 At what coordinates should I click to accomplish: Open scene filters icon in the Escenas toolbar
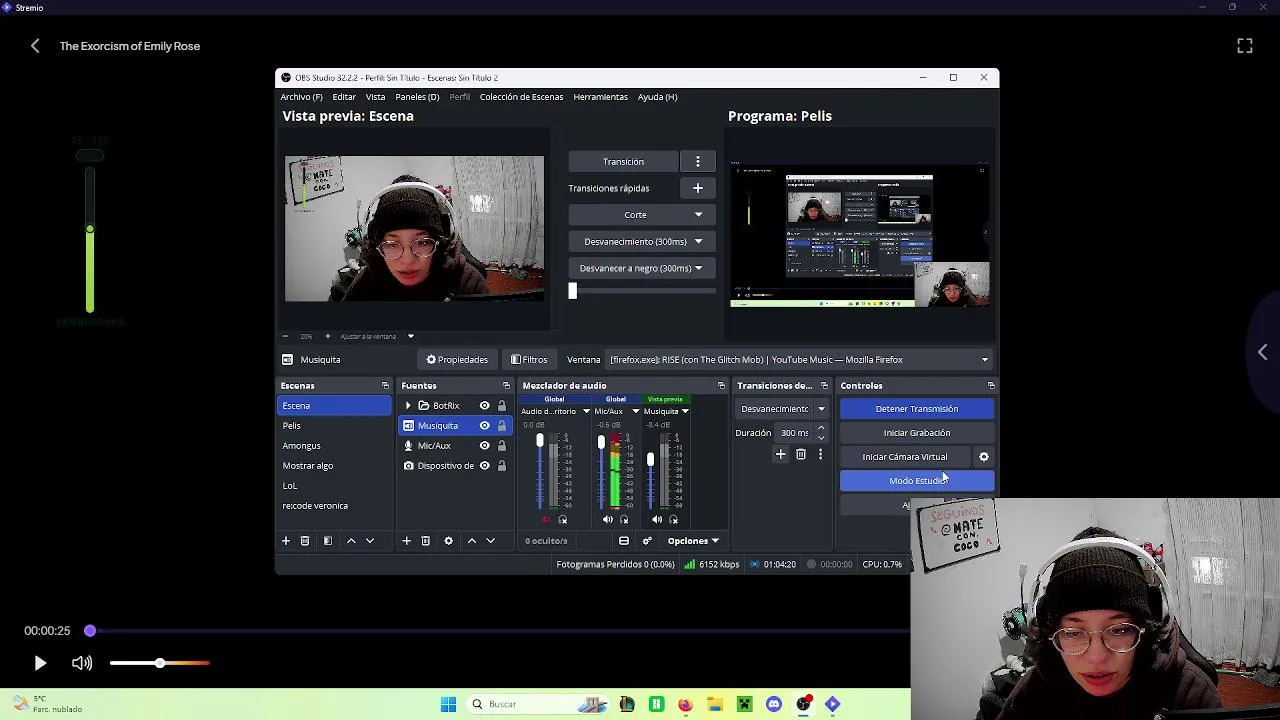point(327,541)
